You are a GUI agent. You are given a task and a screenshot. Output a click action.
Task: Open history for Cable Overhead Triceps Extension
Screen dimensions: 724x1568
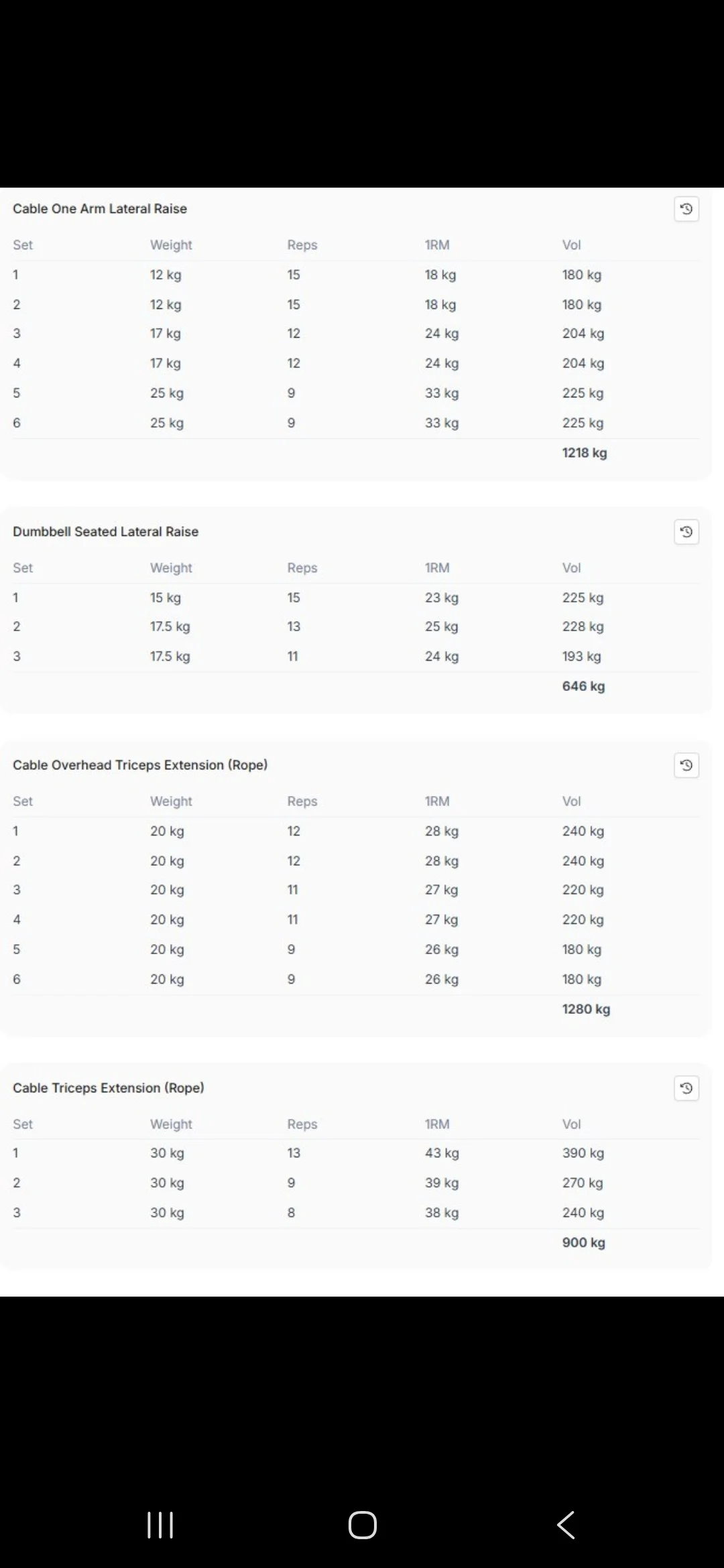pyautogui.click(x=686, y=765)
